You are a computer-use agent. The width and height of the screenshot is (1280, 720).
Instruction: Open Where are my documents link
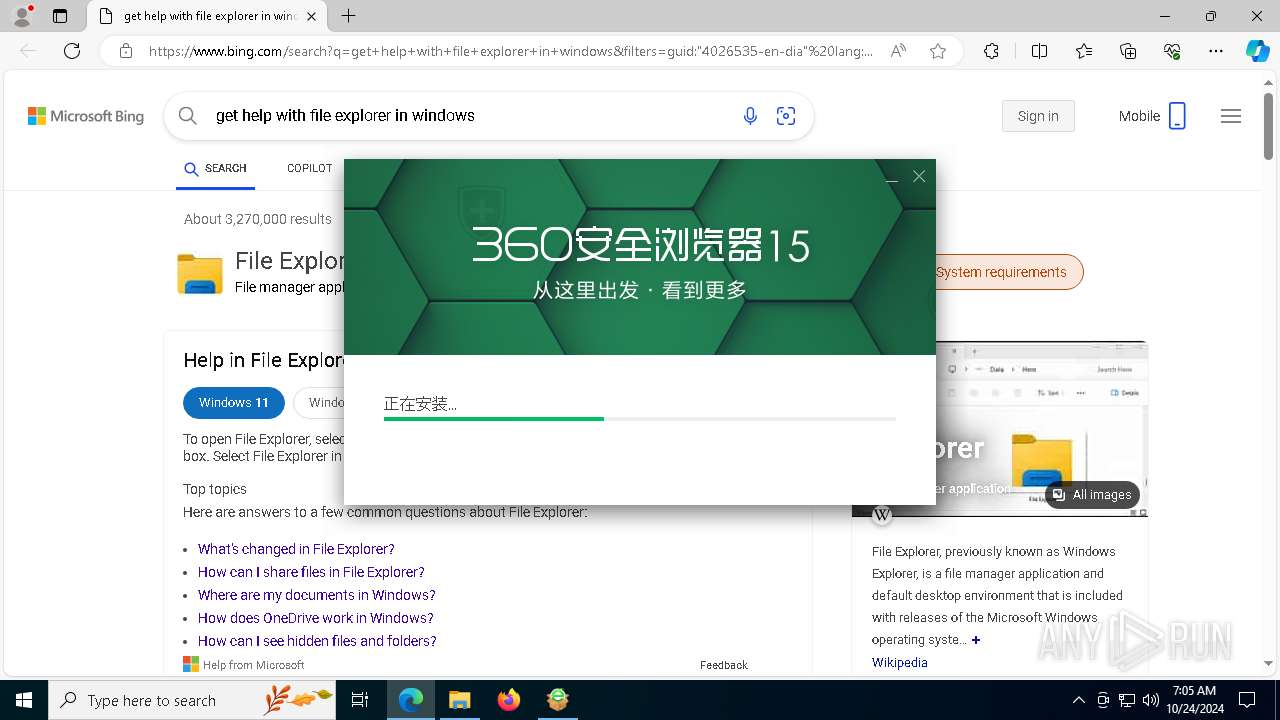click(317, 595)
